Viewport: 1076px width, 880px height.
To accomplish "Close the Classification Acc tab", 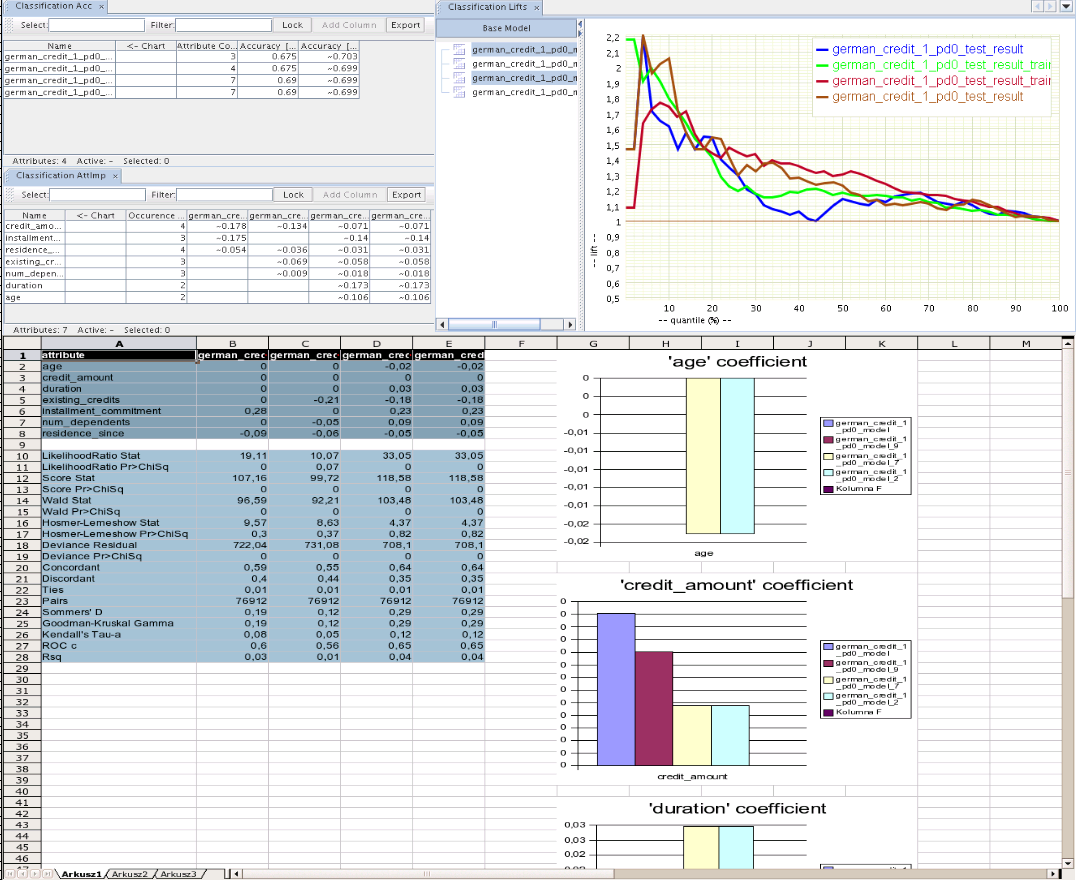I will [x=101, y=6].
